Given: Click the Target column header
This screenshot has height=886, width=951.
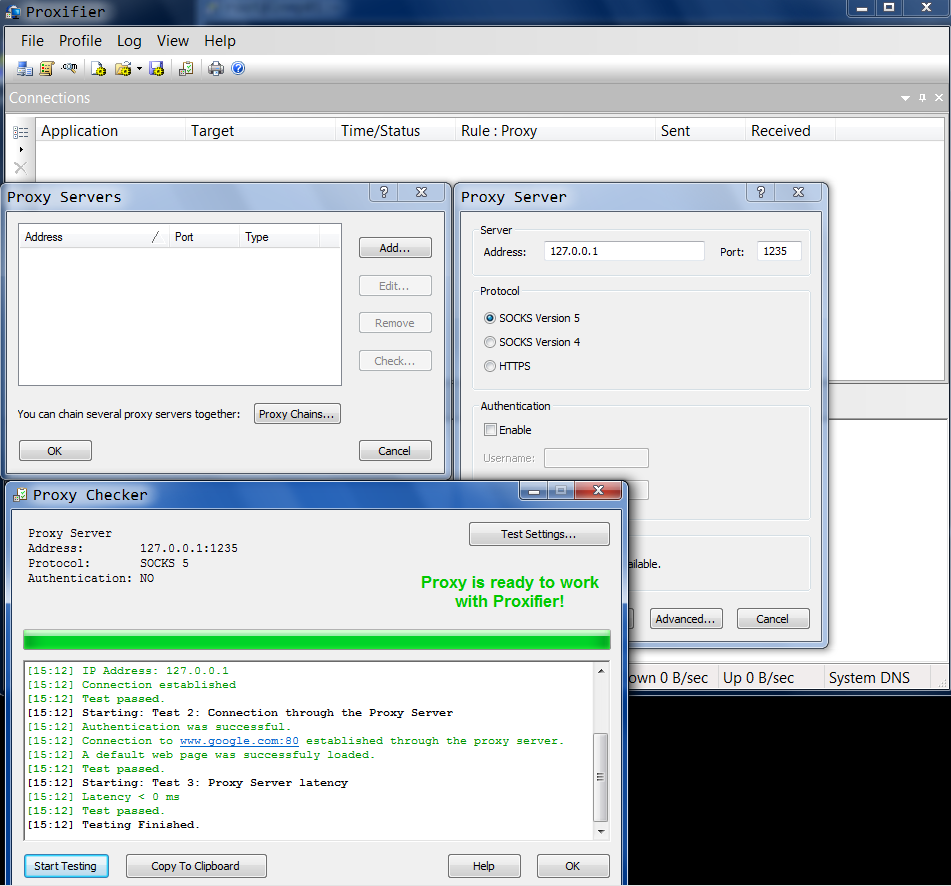Looking at the screenshot, I should (261, 131).
